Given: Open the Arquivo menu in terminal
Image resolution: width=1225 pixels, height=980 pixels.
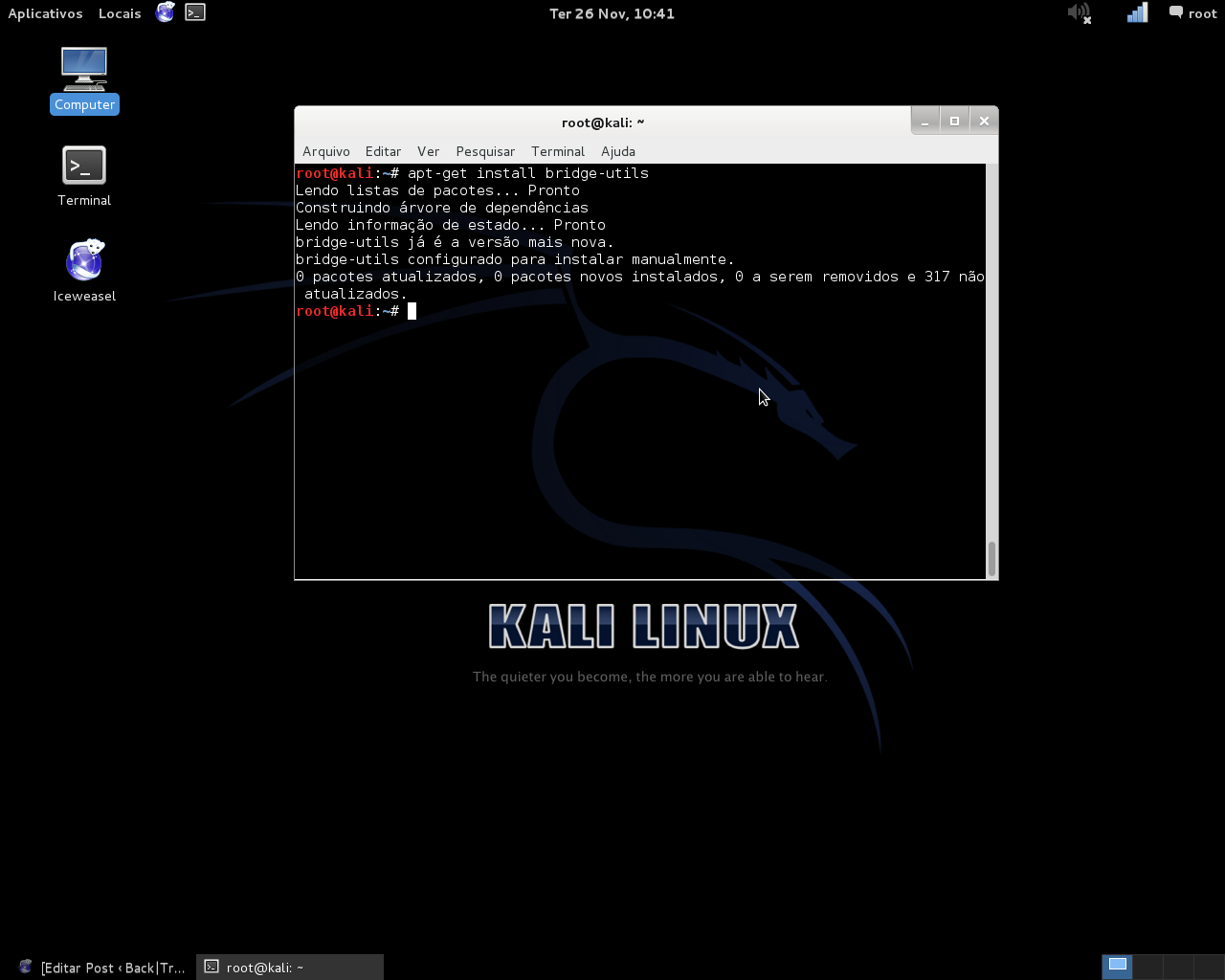Looking at the screenshot, I should click(326, 151).
